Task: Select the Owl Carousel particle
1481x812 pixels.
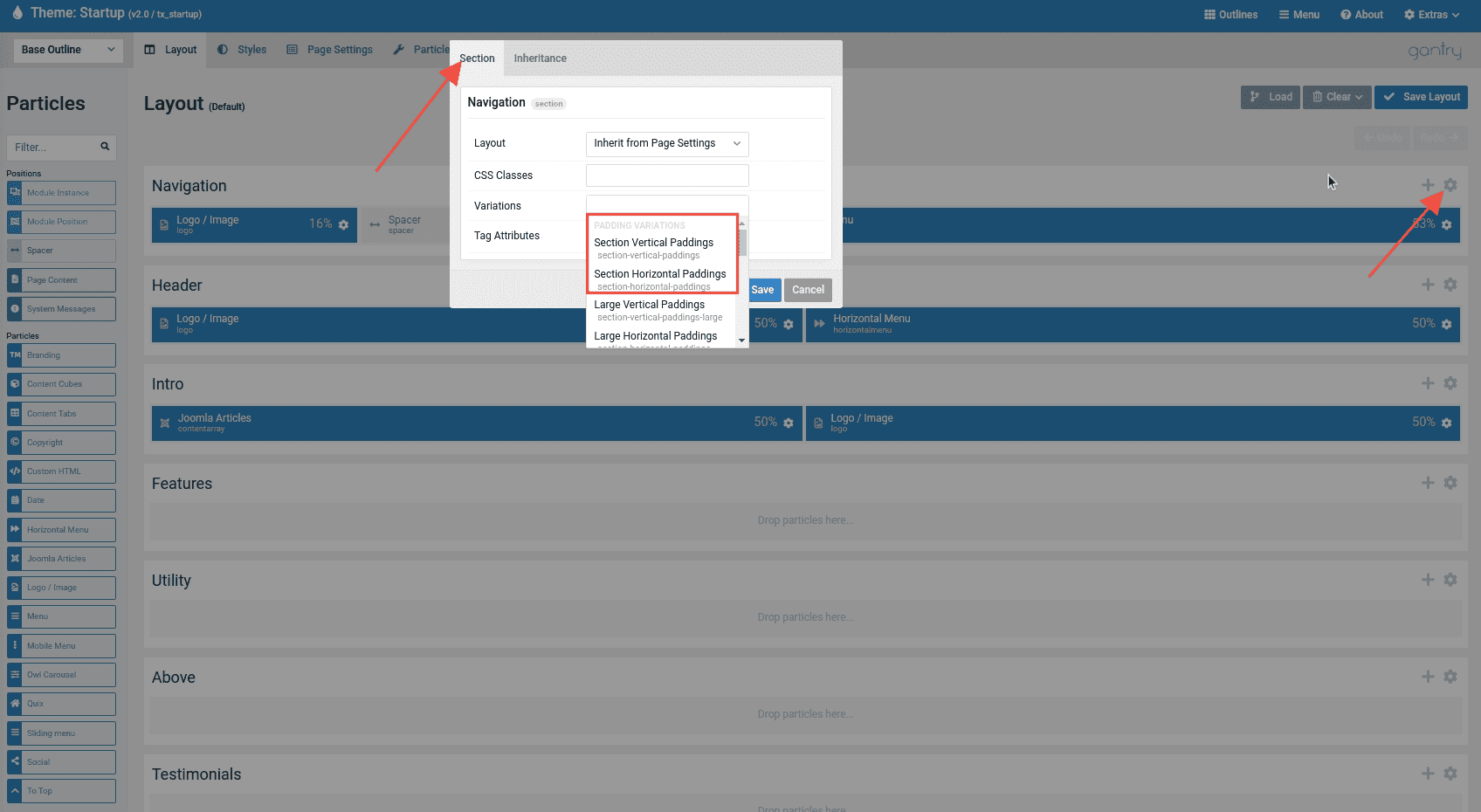Action: pos(61,675)
